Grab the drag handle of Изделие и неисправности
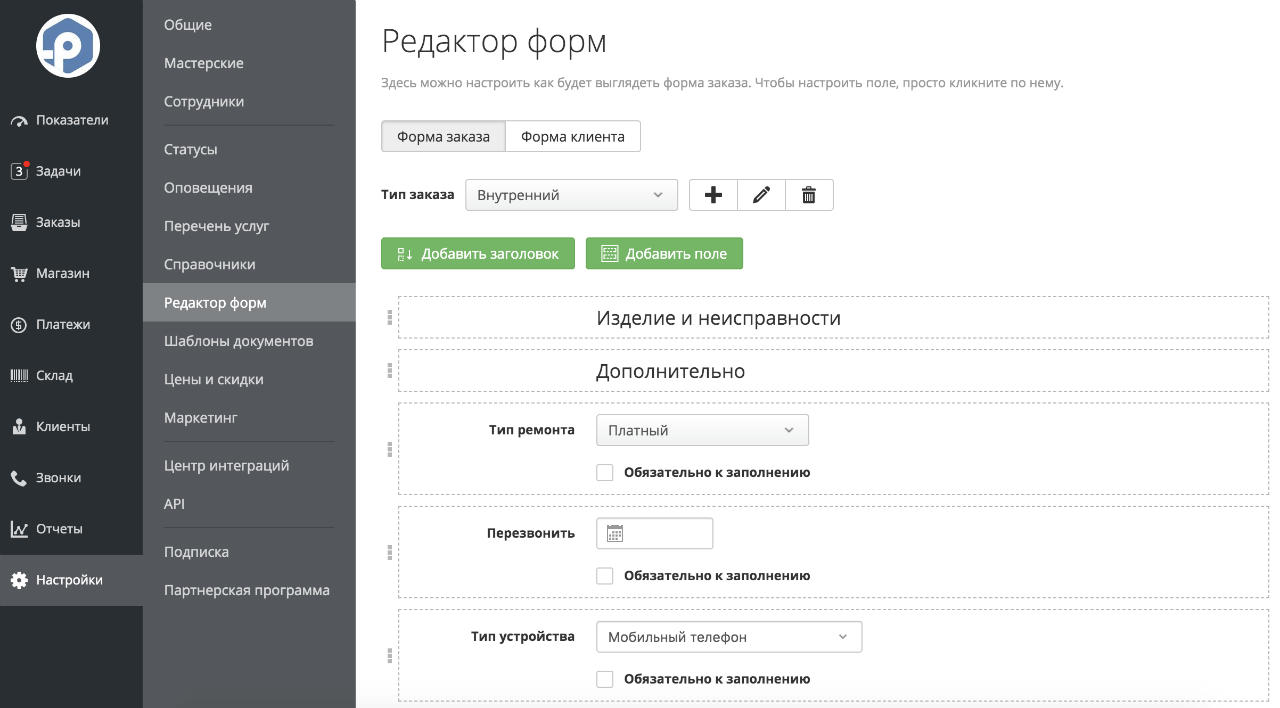This screenshot has height=708, width=1280. pyautogui.click(x=390, y=318)
